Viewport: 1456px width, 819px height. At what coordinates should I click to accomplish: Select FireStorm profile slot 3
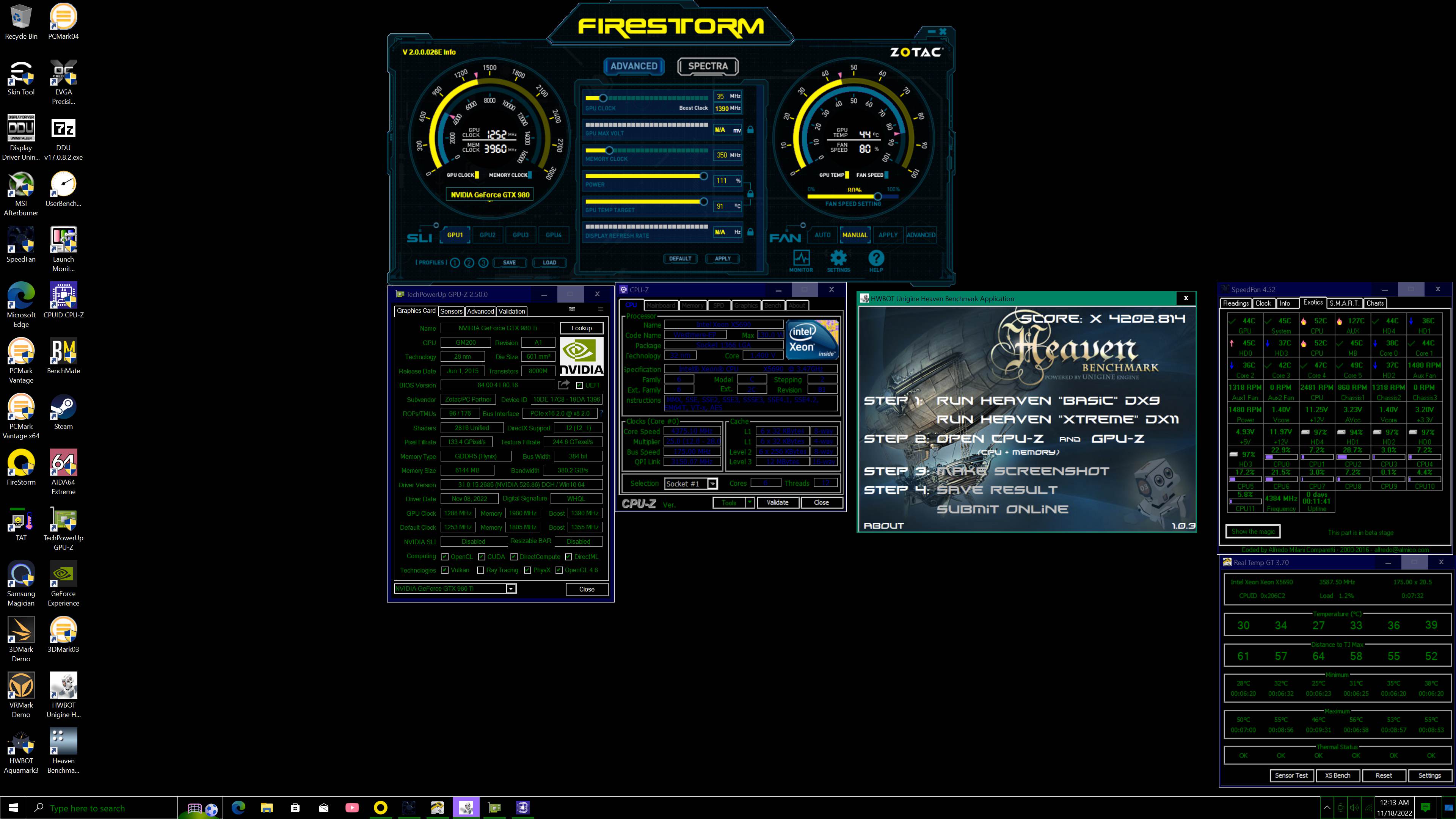coord(483,262)
